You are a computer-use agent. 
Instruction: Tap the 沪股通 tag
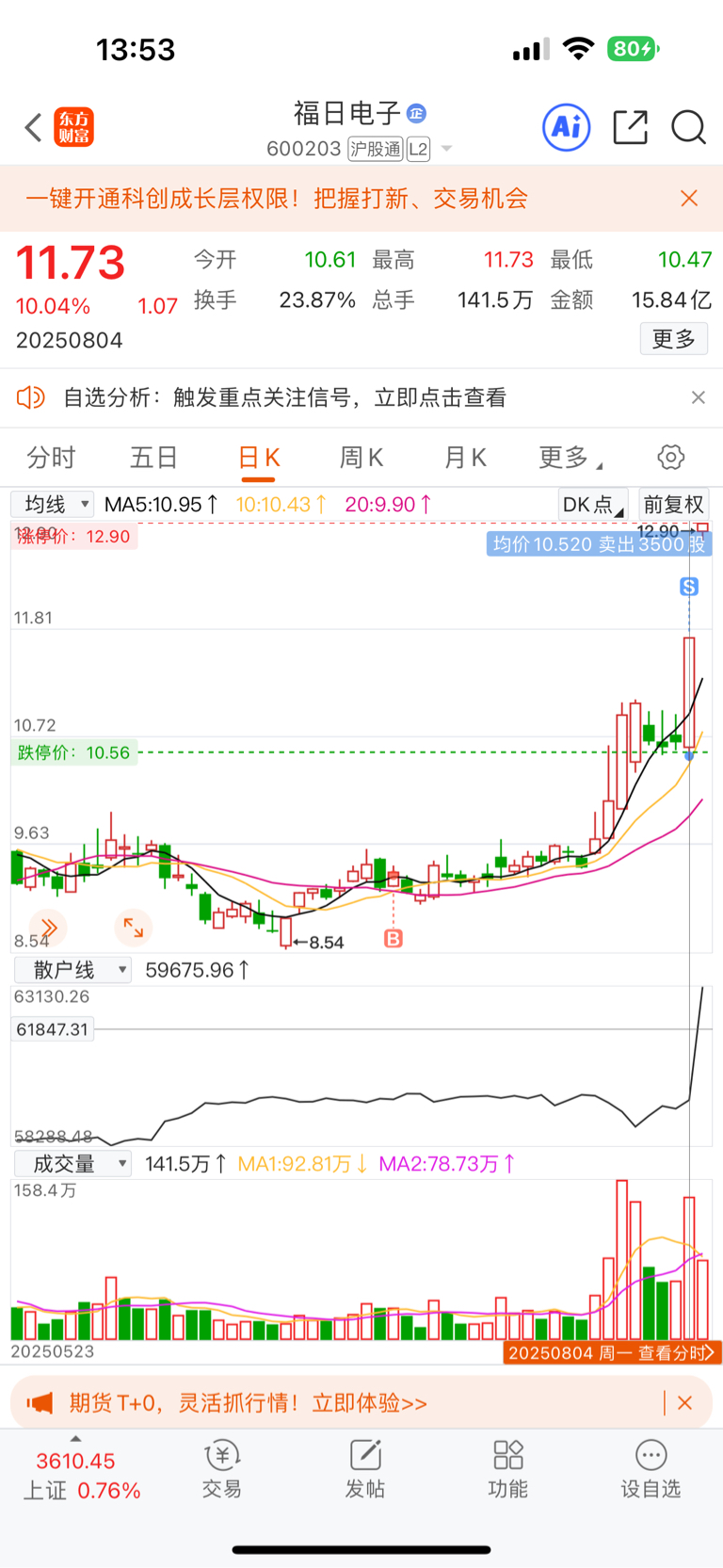tap(376, 149)
